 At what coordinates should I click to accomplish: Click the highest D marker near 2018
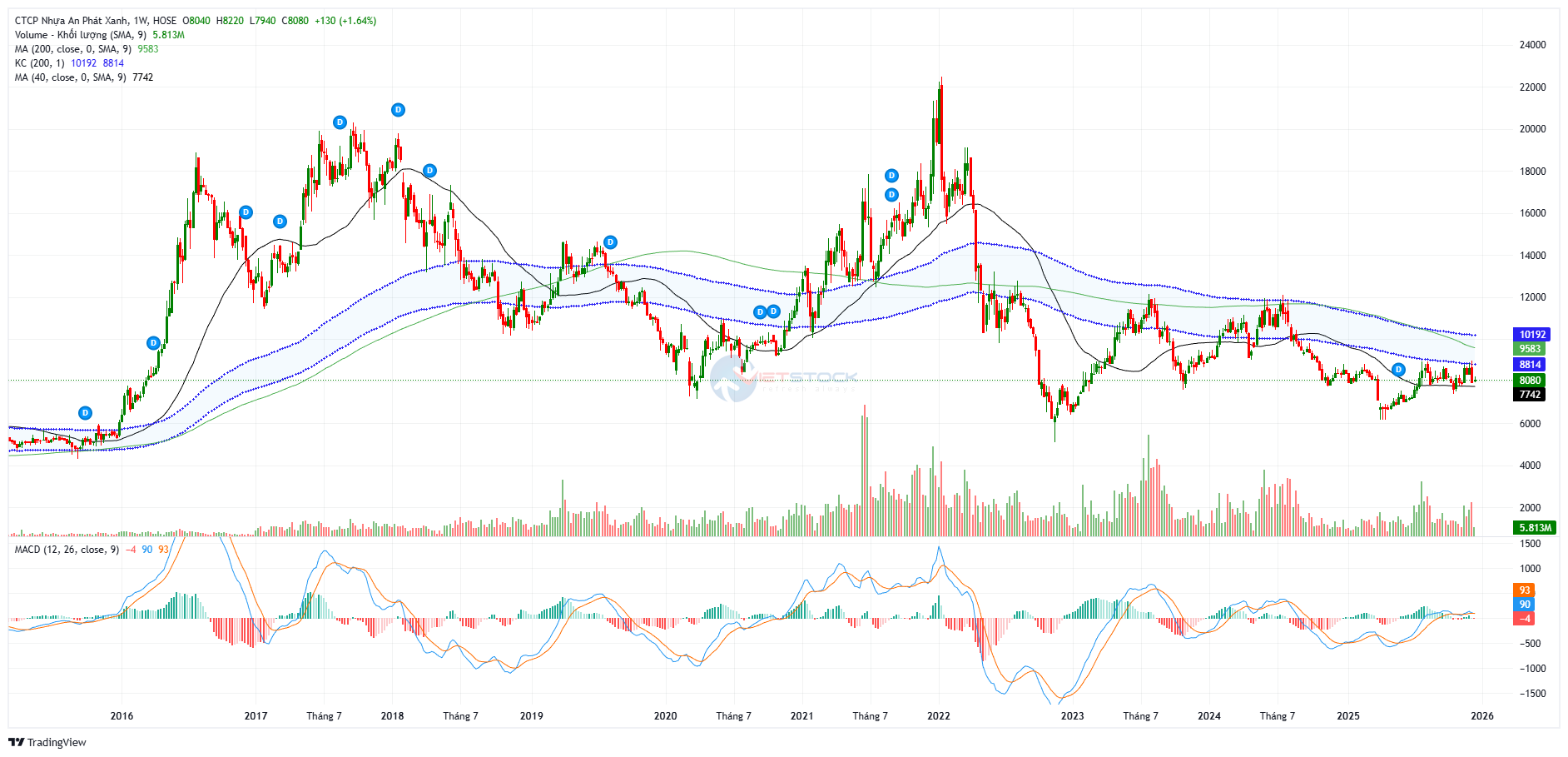pyautogui.click(x=398, y=110)
